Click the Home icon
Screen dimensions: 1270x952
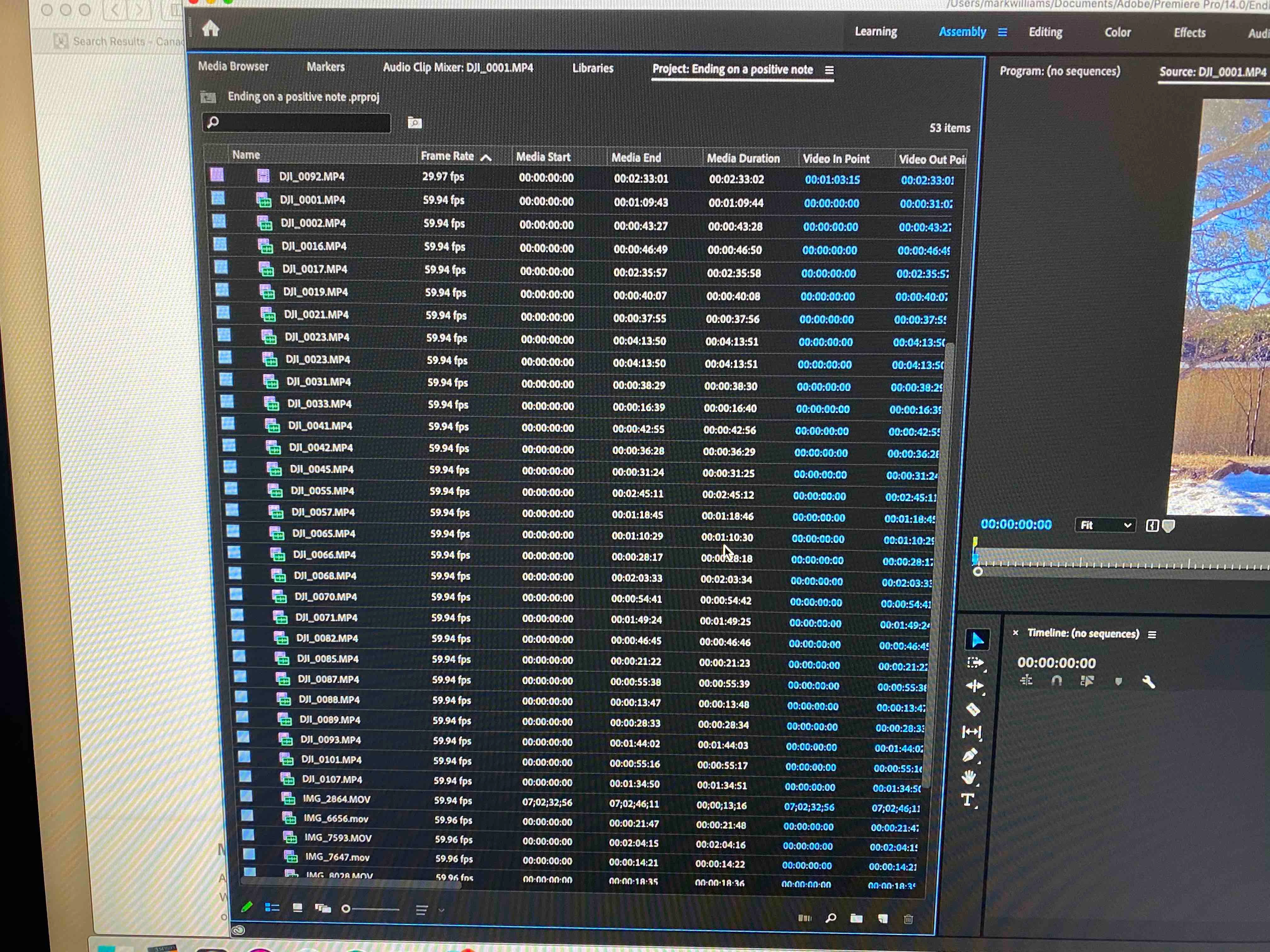click(211, 28)
